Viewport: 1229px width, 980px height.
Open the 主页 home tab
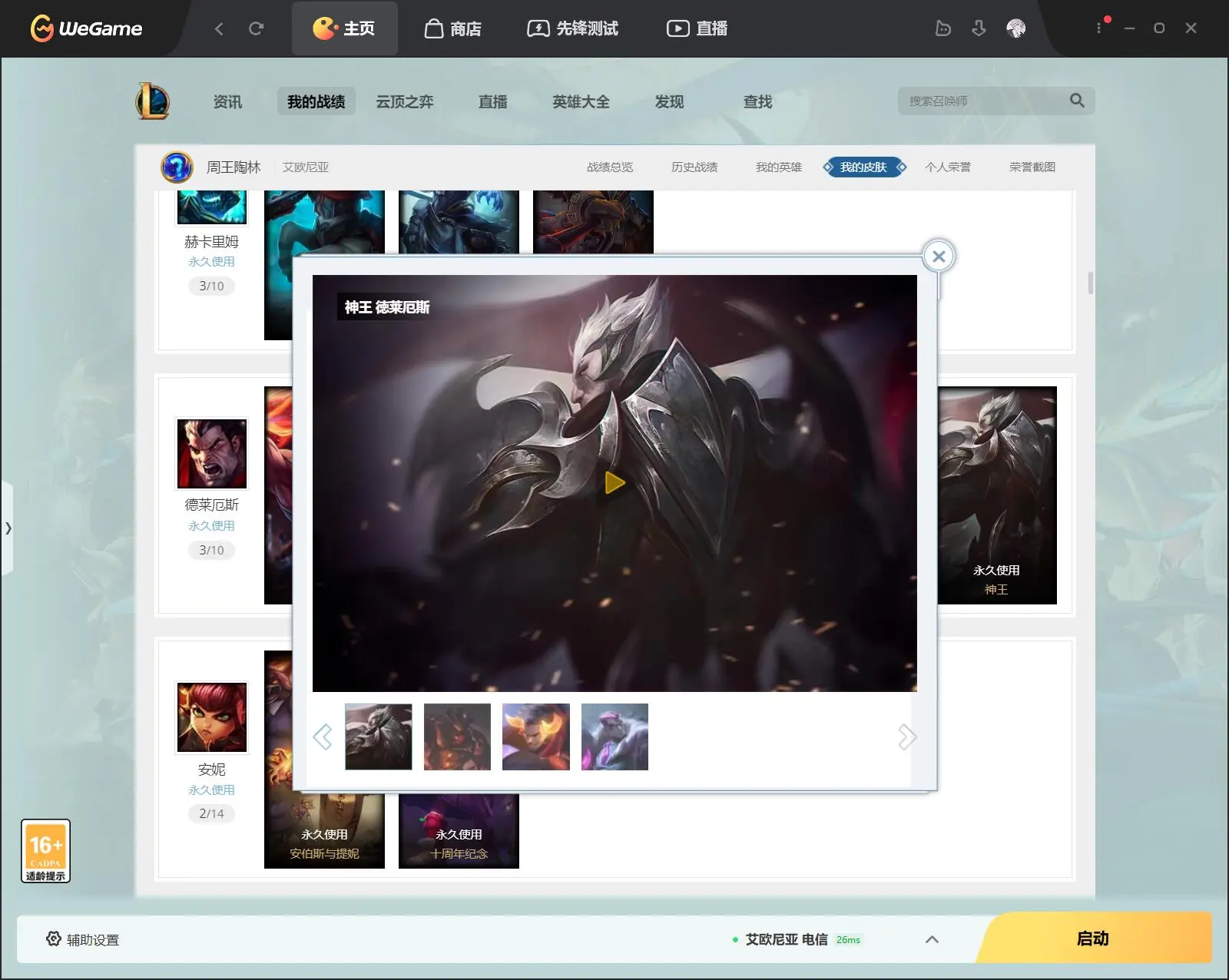pyautogui.click(x=344, y=28)
